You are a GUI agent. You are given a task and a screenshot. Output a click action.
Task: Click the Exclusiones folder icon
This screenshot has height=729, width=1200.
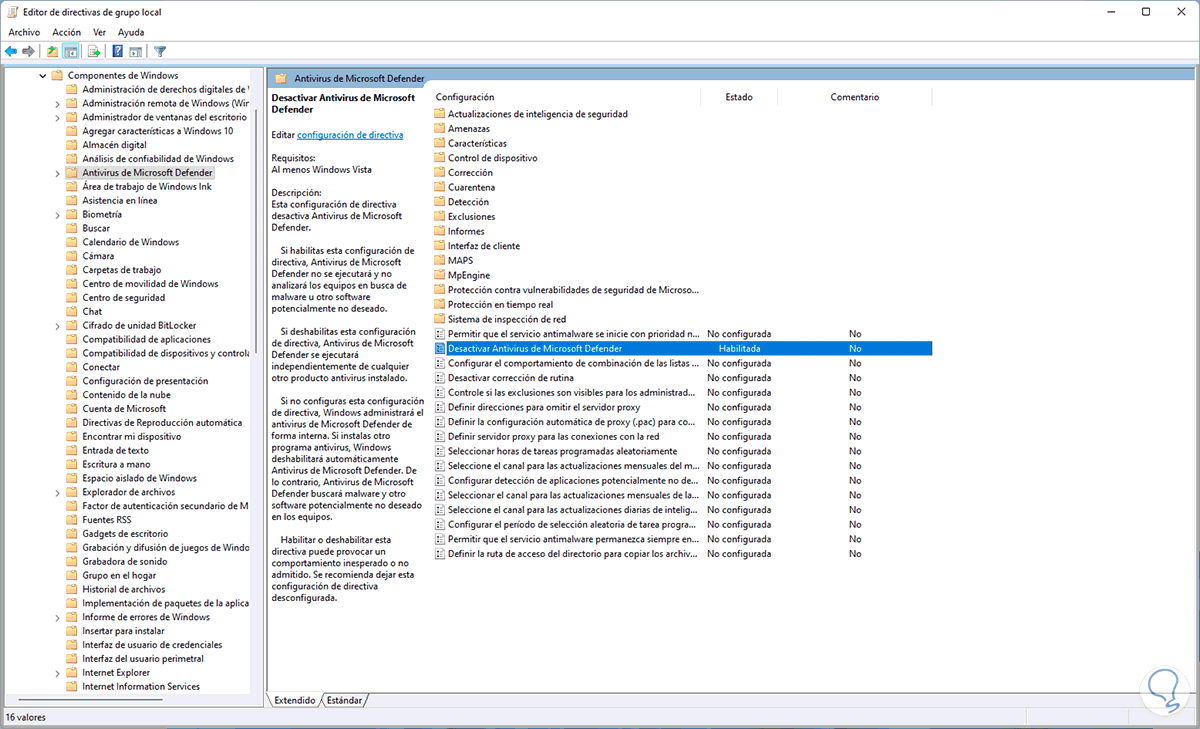[440, 216]
